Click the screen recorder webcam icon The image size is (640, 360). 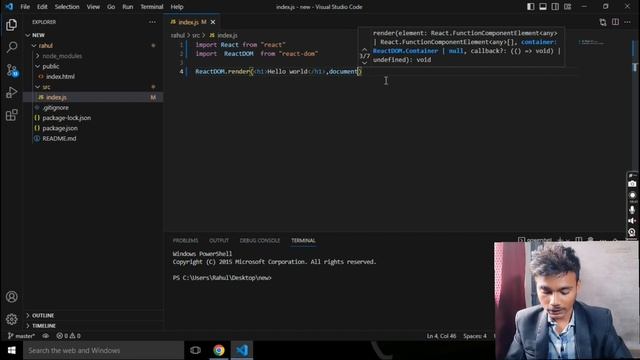(632, 232)
